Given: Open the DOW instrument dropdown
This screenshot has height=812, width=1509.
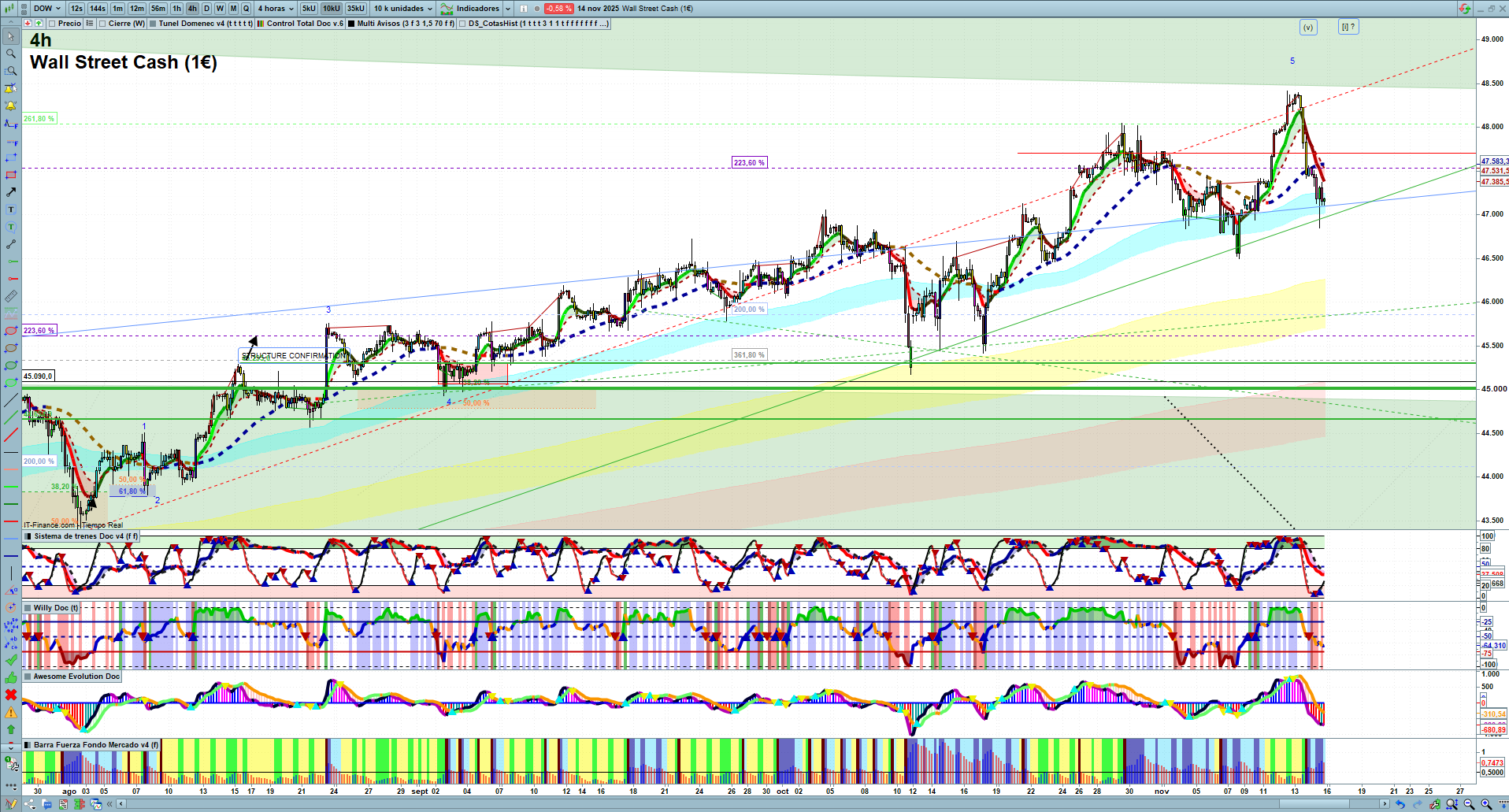Looking at the screenshot, I should tap(47, 9).
